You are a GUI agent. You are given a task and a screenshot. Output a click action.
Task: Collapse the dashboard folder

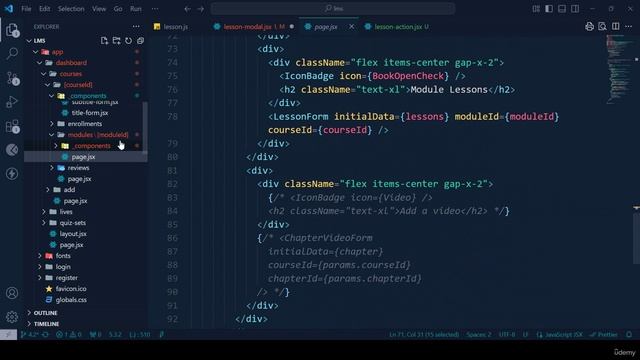40,63
